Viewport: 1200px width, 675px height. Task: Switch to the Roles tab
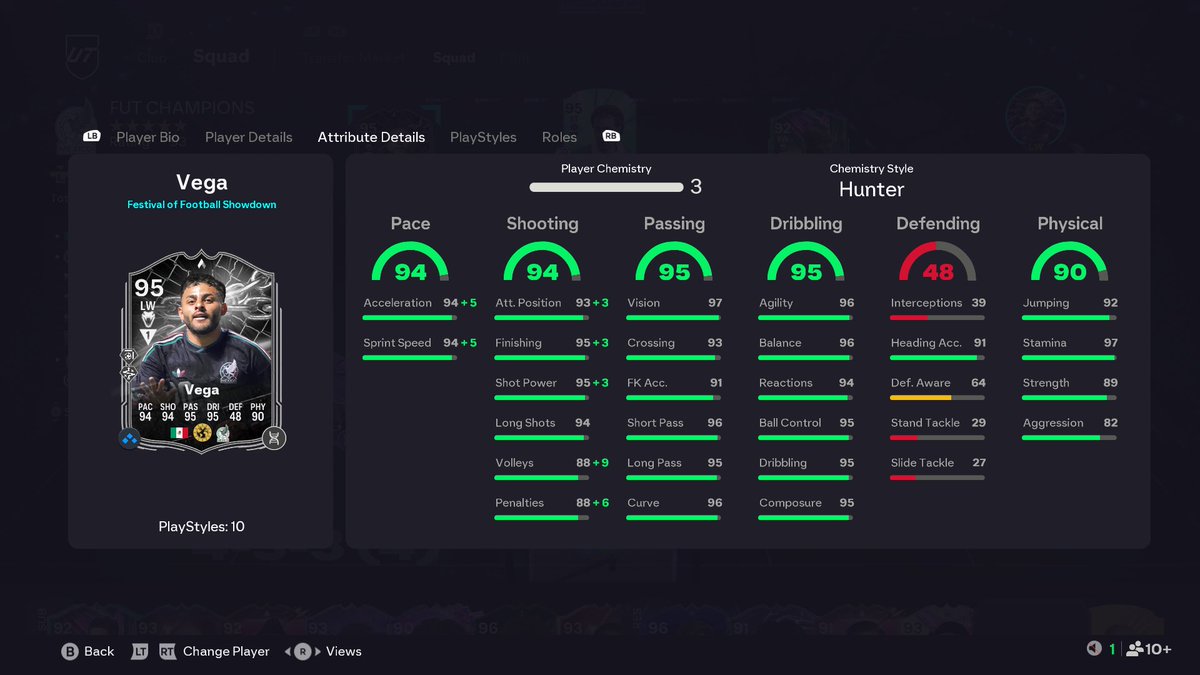pyautogui.click(x=559, y=137)
